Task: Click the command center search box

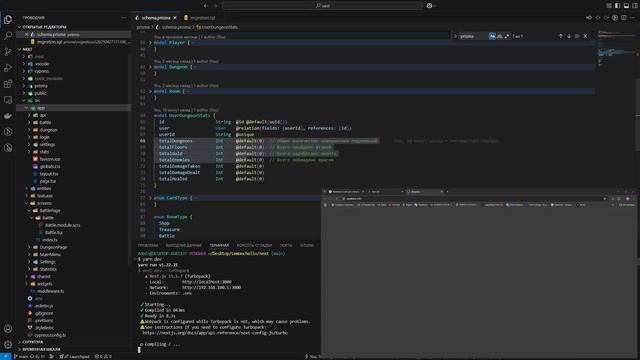Action: coord(322,6)
